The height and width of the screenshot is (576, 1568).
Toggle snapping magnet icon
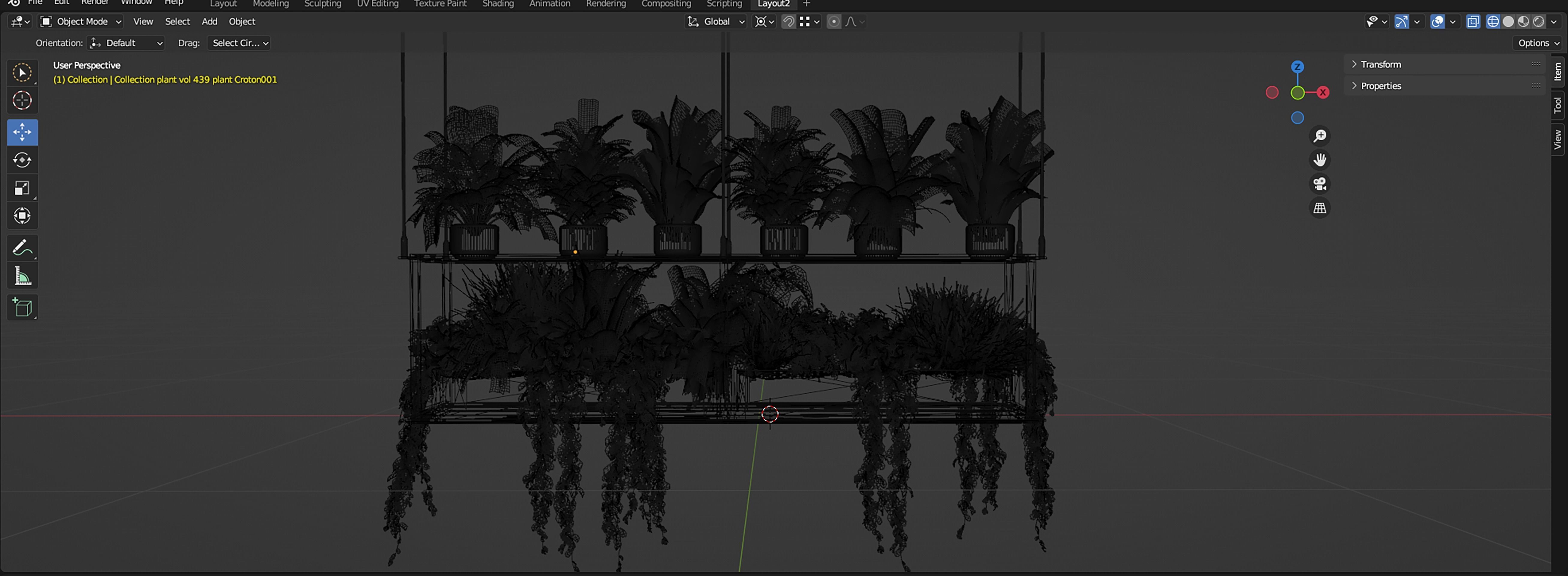(788, 22)
